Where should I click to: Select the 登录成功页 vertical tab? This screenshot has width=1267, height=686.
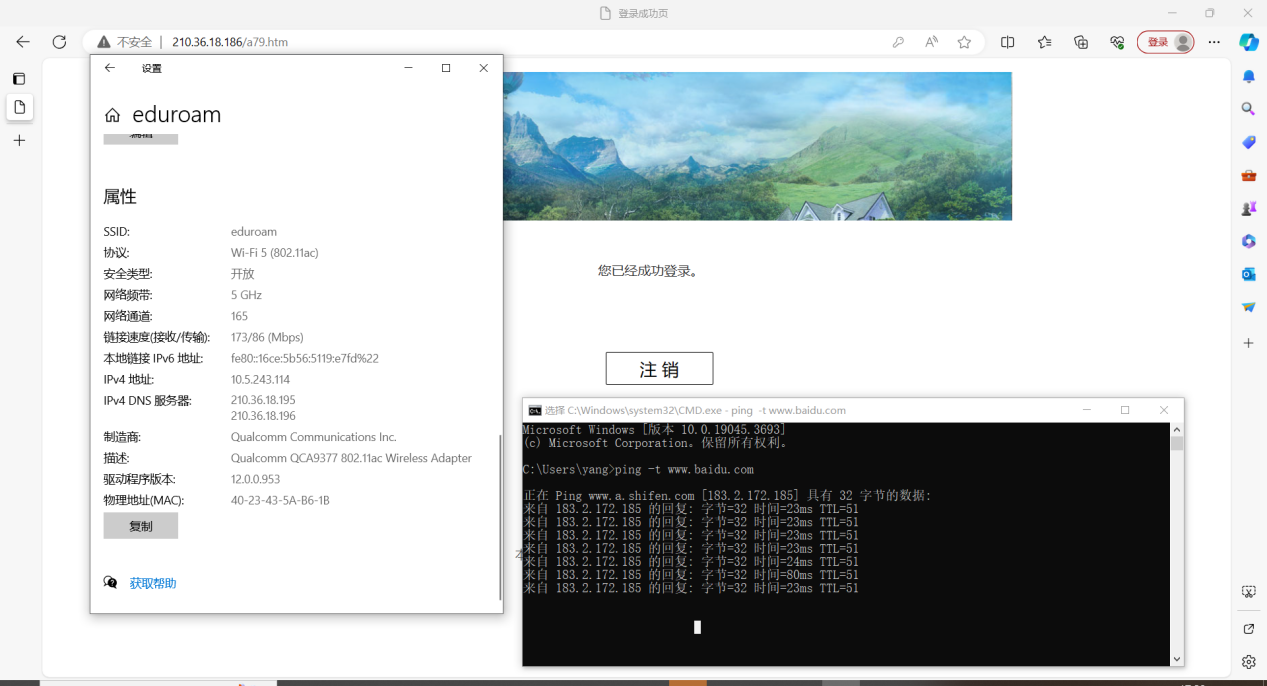coord(19,107)
